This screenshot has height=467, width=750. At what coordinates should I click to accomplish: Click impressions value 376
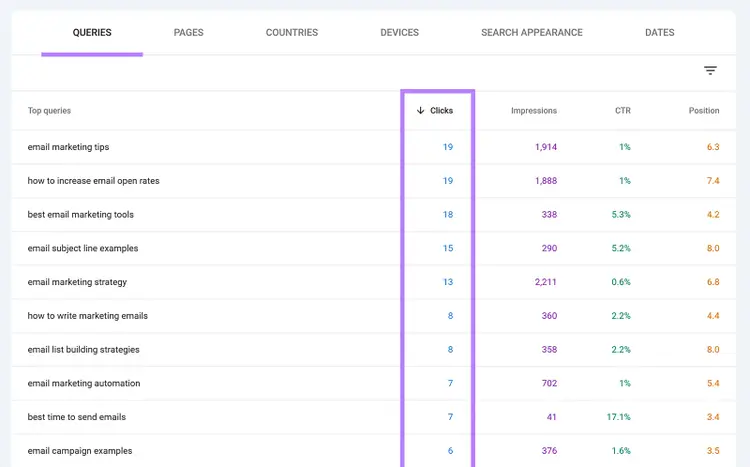(549, 451)
